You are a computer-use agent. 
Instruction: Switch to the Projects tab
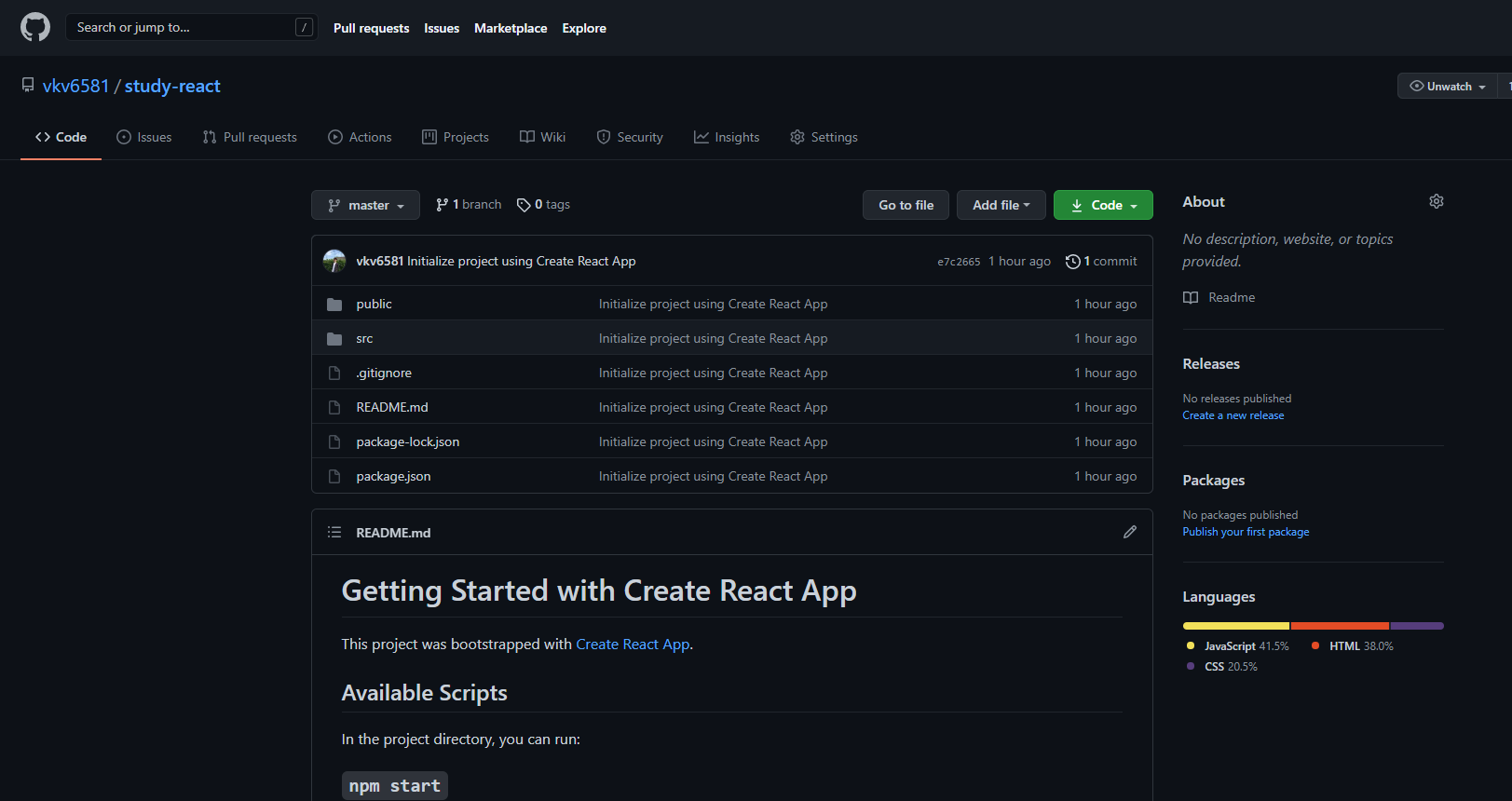(x=456, y=137)
